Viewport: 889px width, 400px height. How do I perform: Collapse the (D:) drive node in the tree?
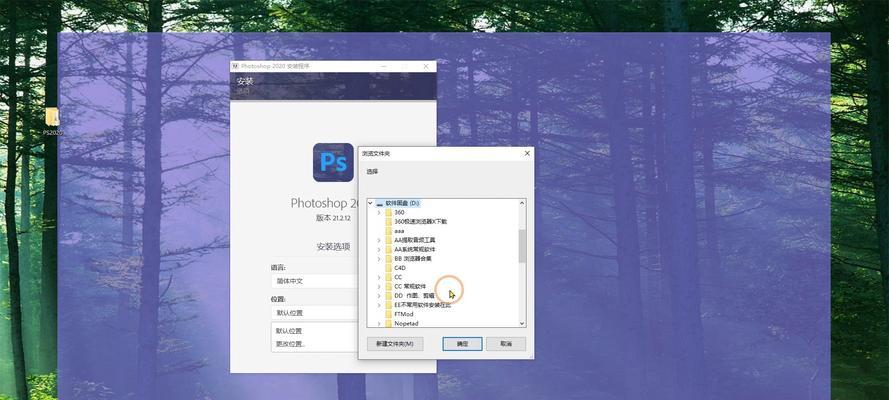(370, 203)
